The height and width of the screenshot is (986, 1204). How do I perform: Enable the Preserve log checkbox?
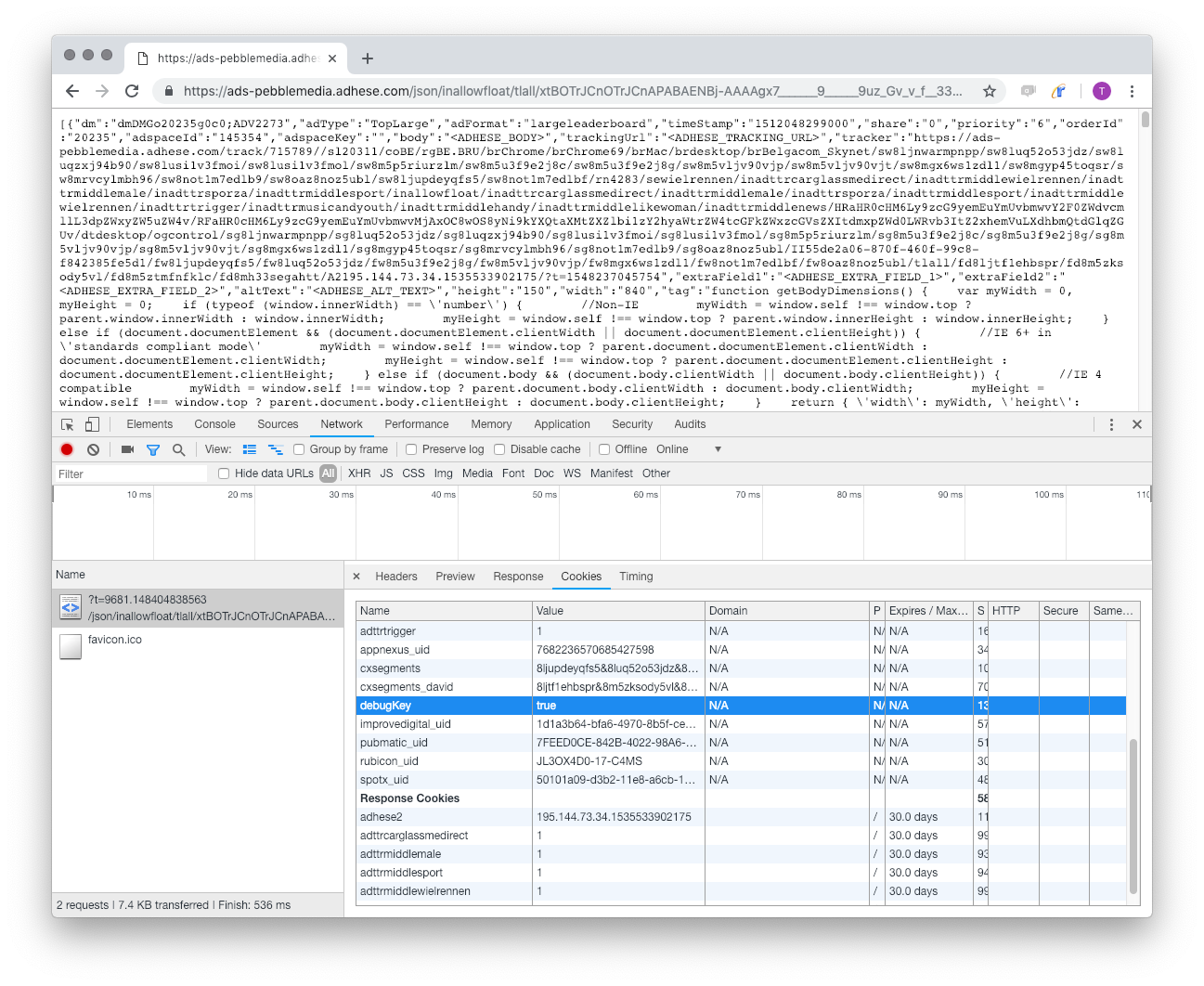point(411,449)
